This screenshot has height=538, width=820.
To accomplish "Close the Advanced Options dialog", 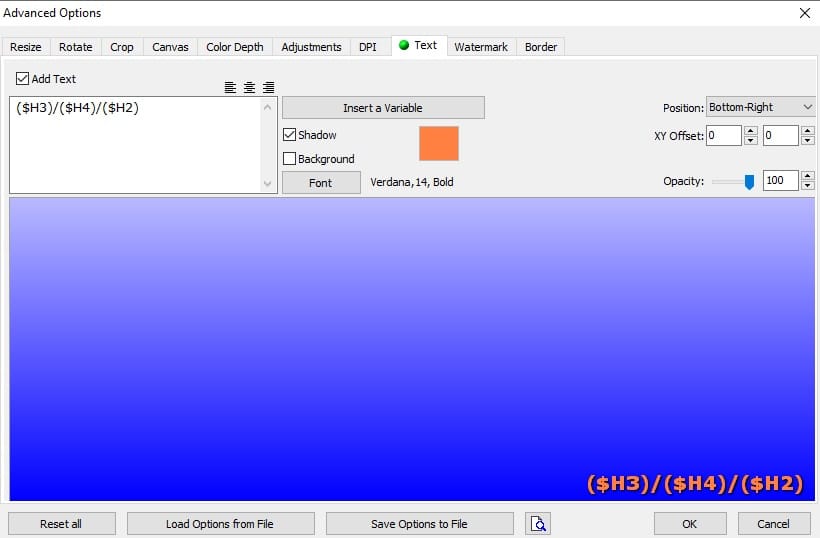I will 804,13.
